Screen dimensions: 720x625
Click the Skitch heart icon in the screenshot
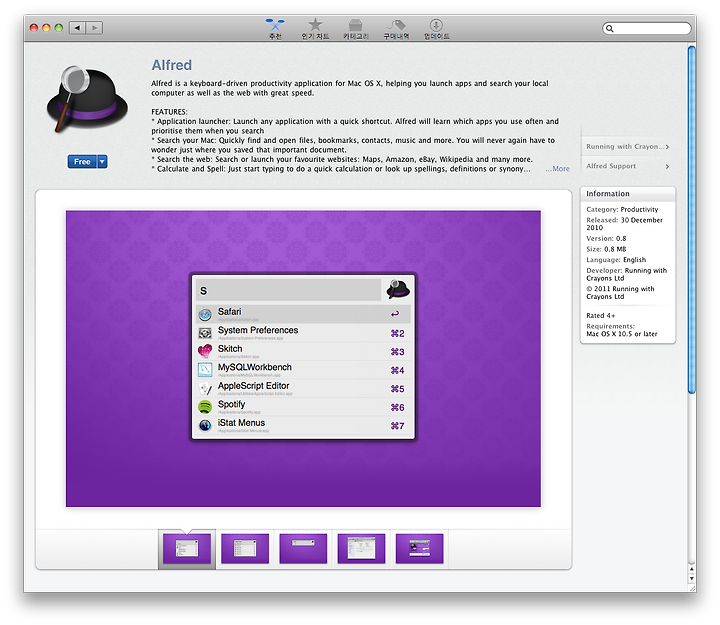[205, 351]
